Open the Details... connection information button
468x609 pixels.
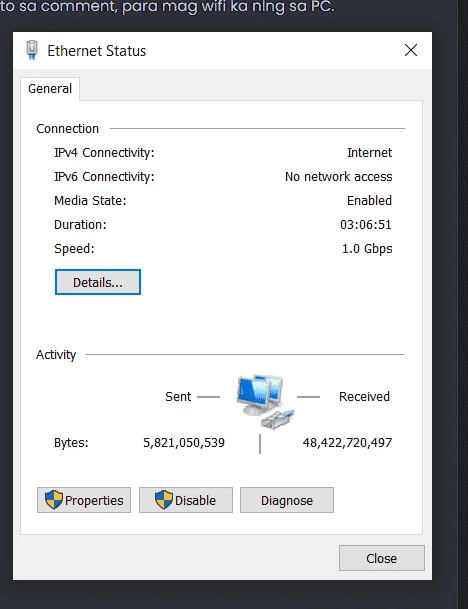(x=98, y=282)
